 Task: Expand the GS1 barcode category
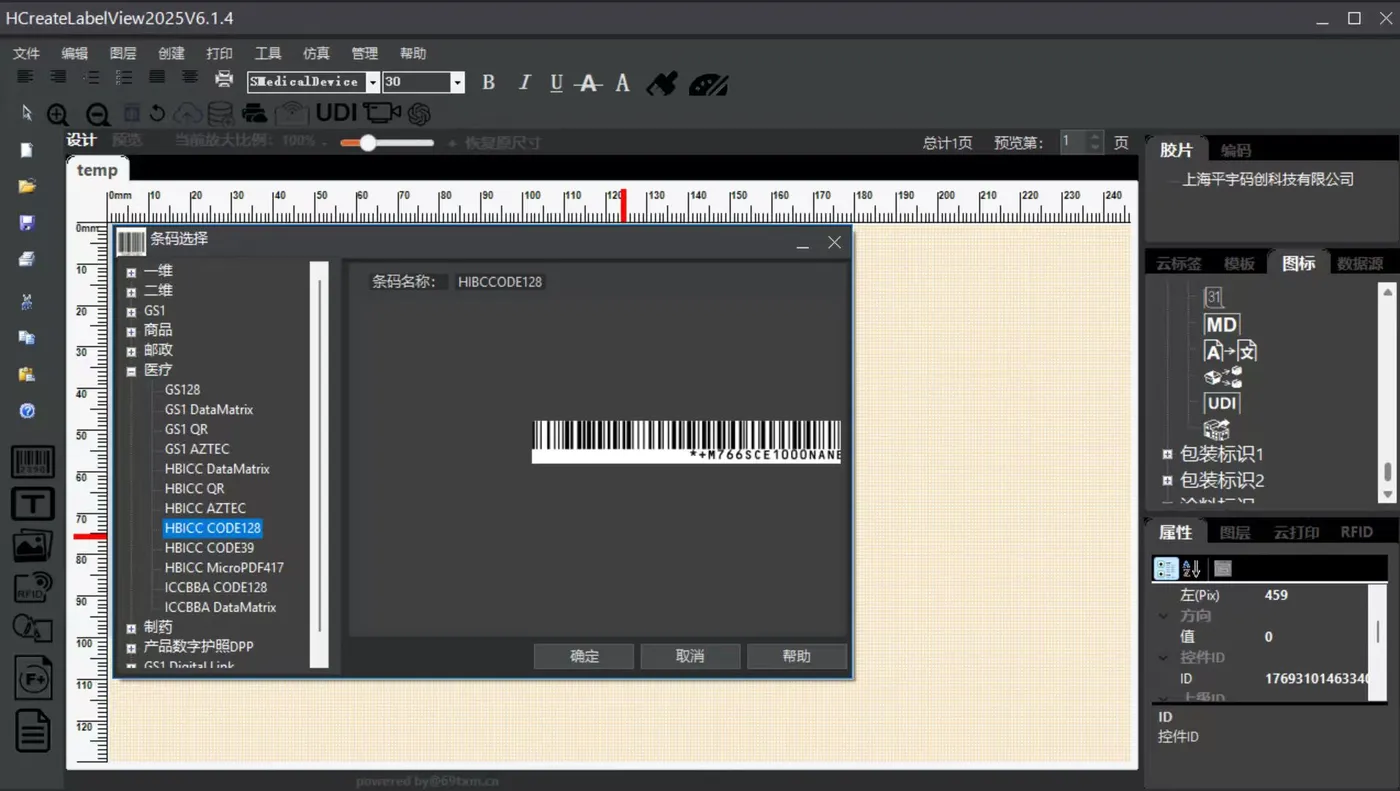(x=131, y=311)
